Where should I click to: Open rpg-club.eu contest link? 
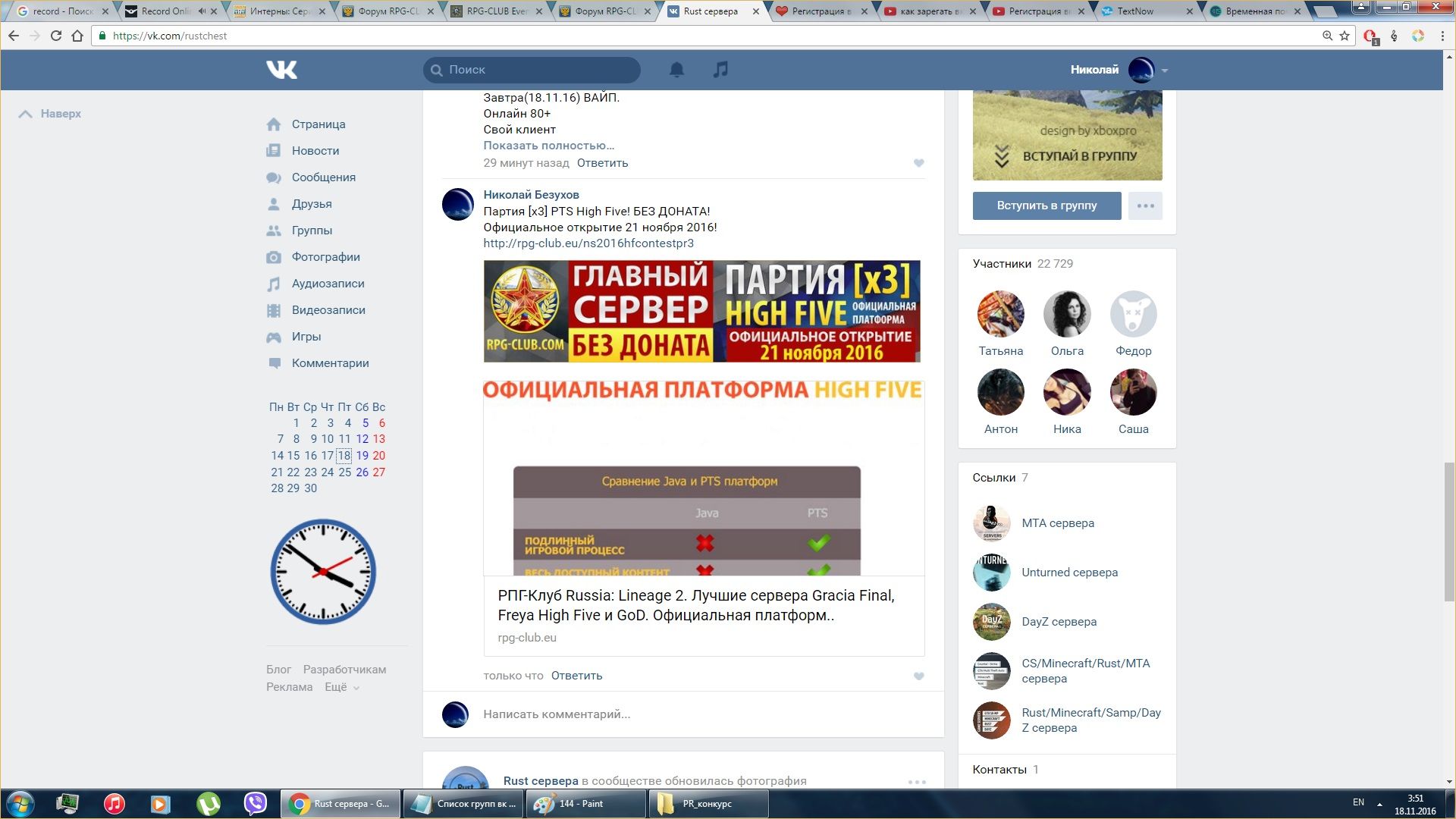[x=588, y=243]
